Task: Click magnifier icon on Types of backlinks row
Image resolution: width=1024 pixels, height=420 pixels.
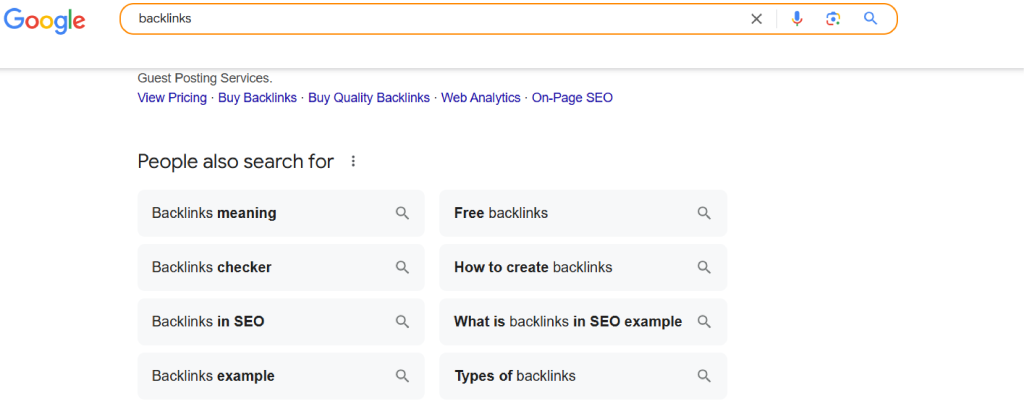Action: (x=703, y=376)
